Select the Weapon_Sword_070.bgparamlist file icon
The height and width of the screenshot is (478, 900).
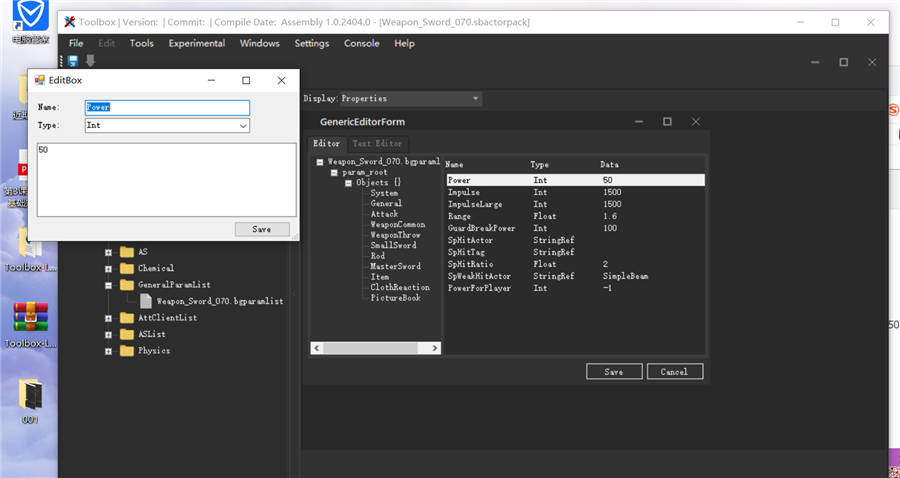[x=146, y=300]
